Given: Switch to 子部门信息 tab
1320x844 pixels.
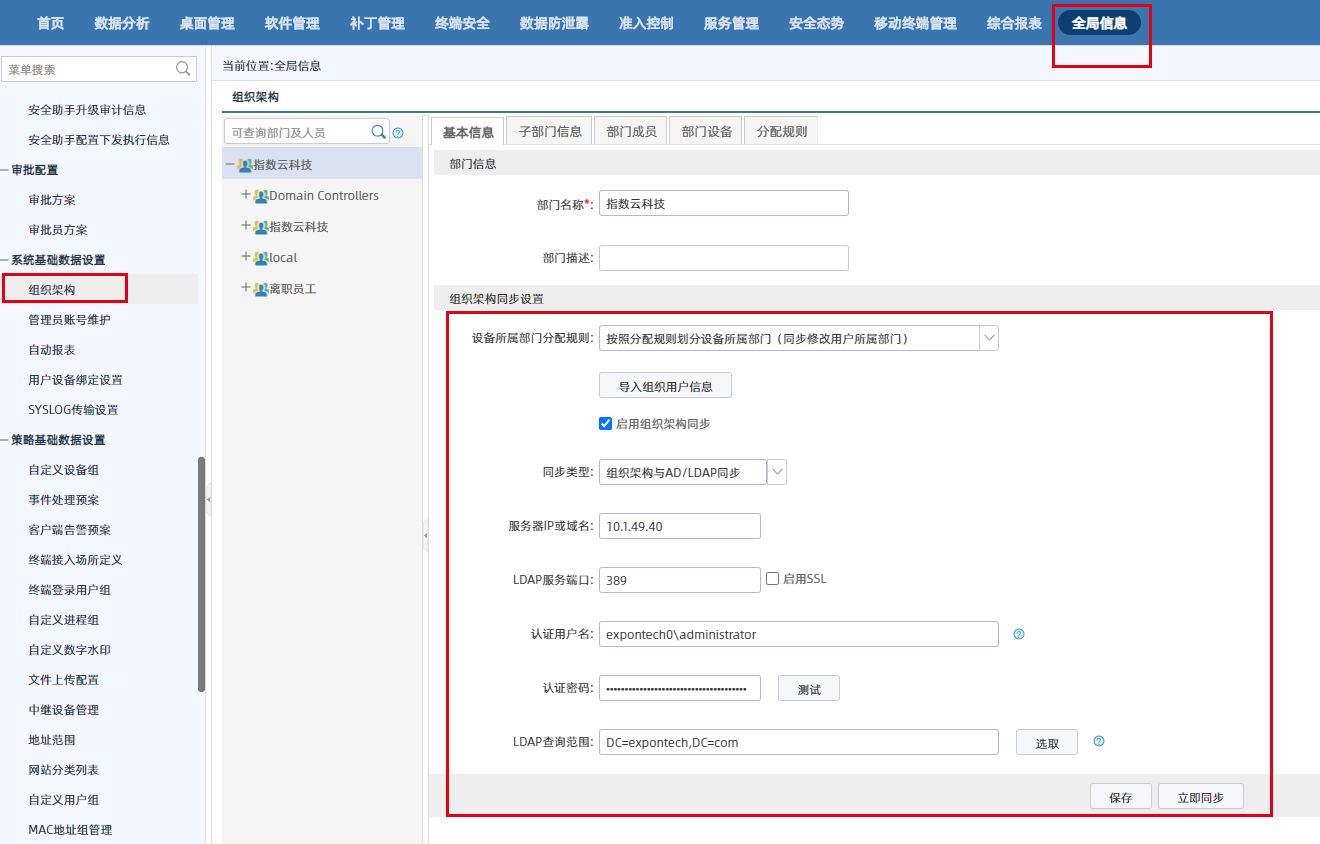Looking at the screenshot, I should click(x=550, y=131).
